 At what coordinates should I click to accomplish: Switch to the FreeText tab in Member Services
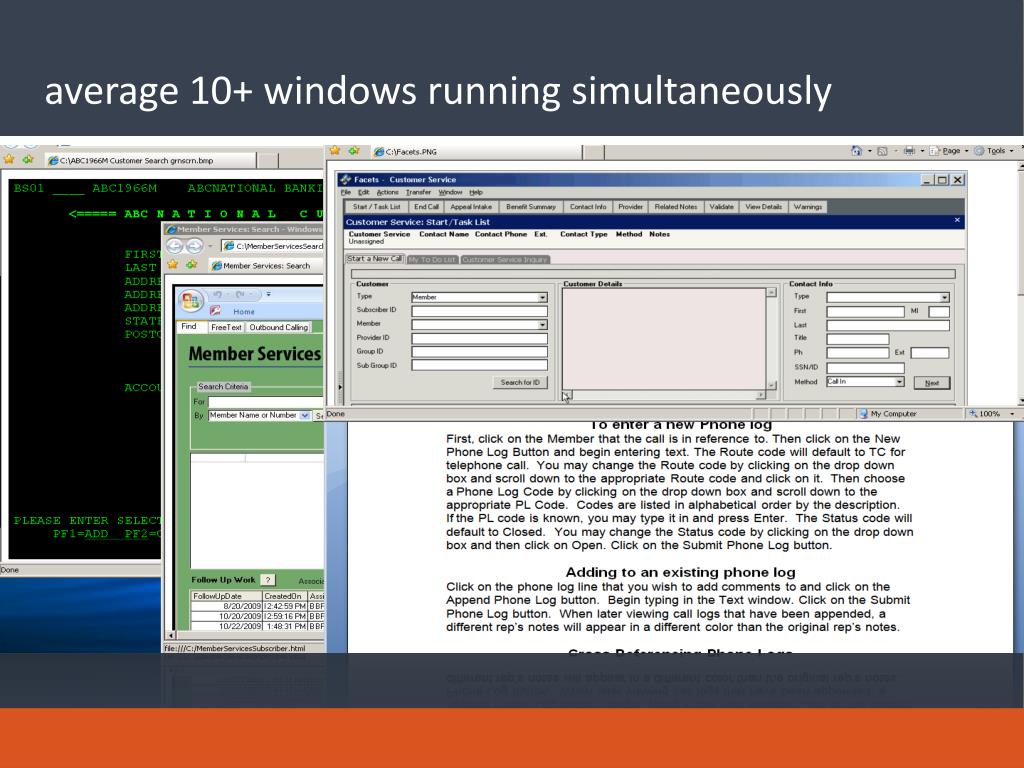pos(226,327)
